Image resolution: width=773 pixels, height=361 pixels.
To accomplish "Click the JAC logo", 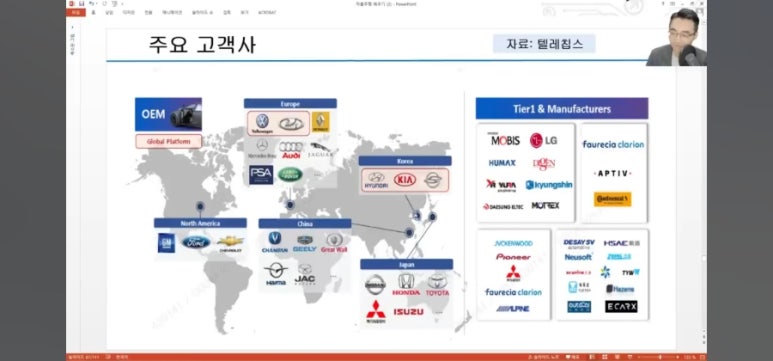I will tap(305, 275).
